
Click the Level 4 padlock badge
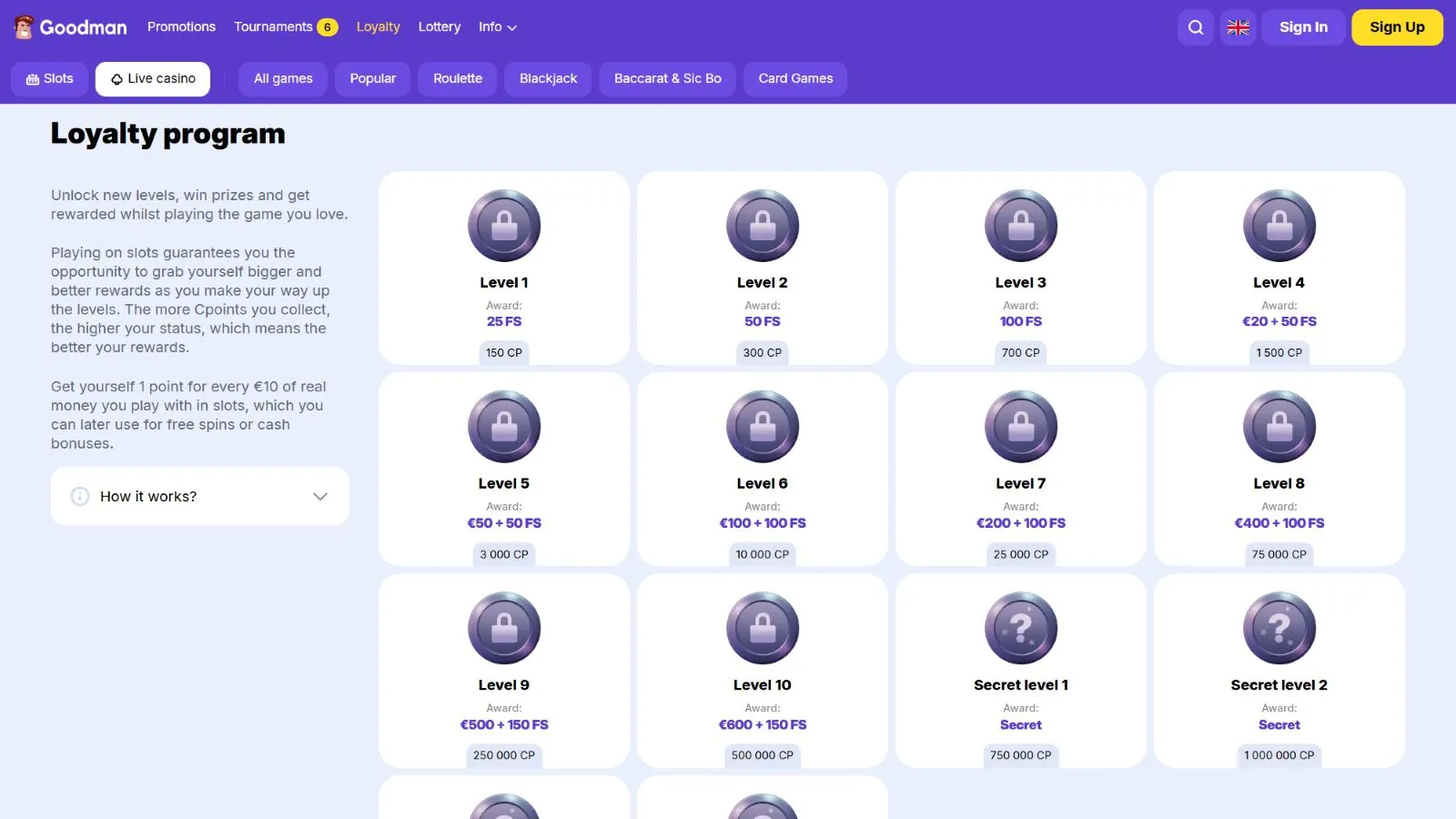pos(1279,226)
